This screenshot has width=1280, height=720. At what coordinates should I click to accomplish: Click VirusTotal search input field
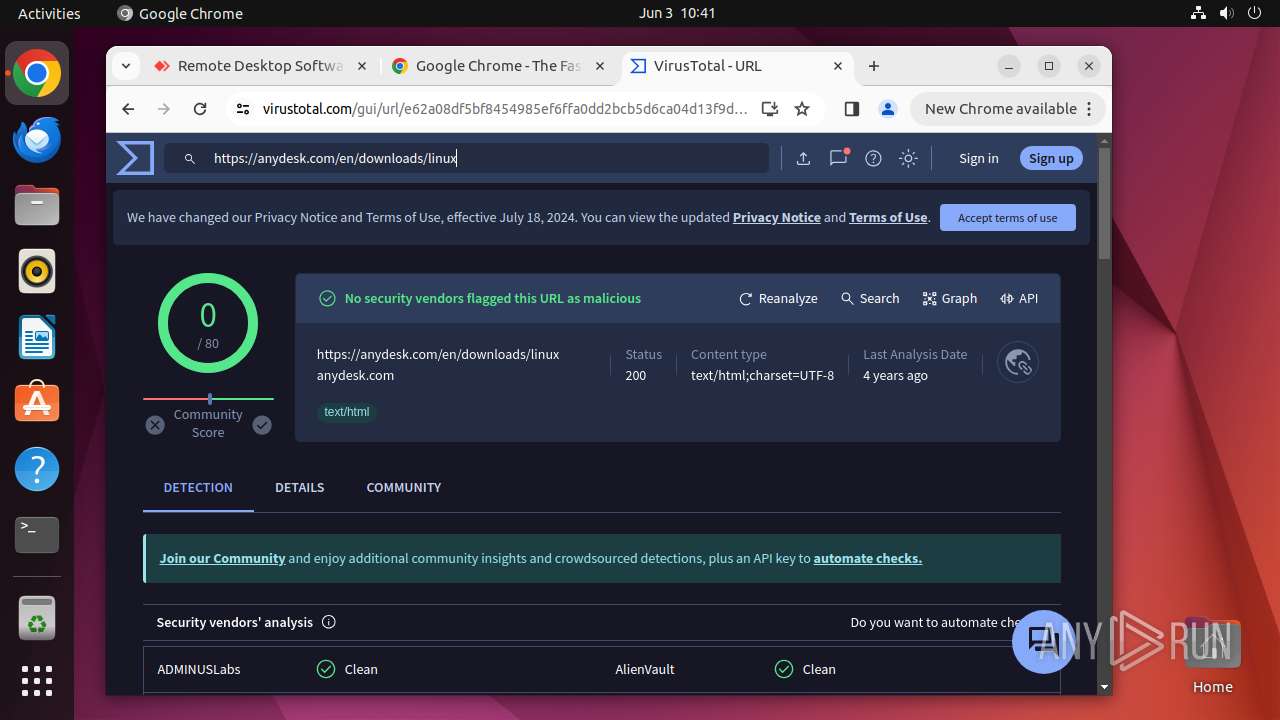tap(467, 158)
